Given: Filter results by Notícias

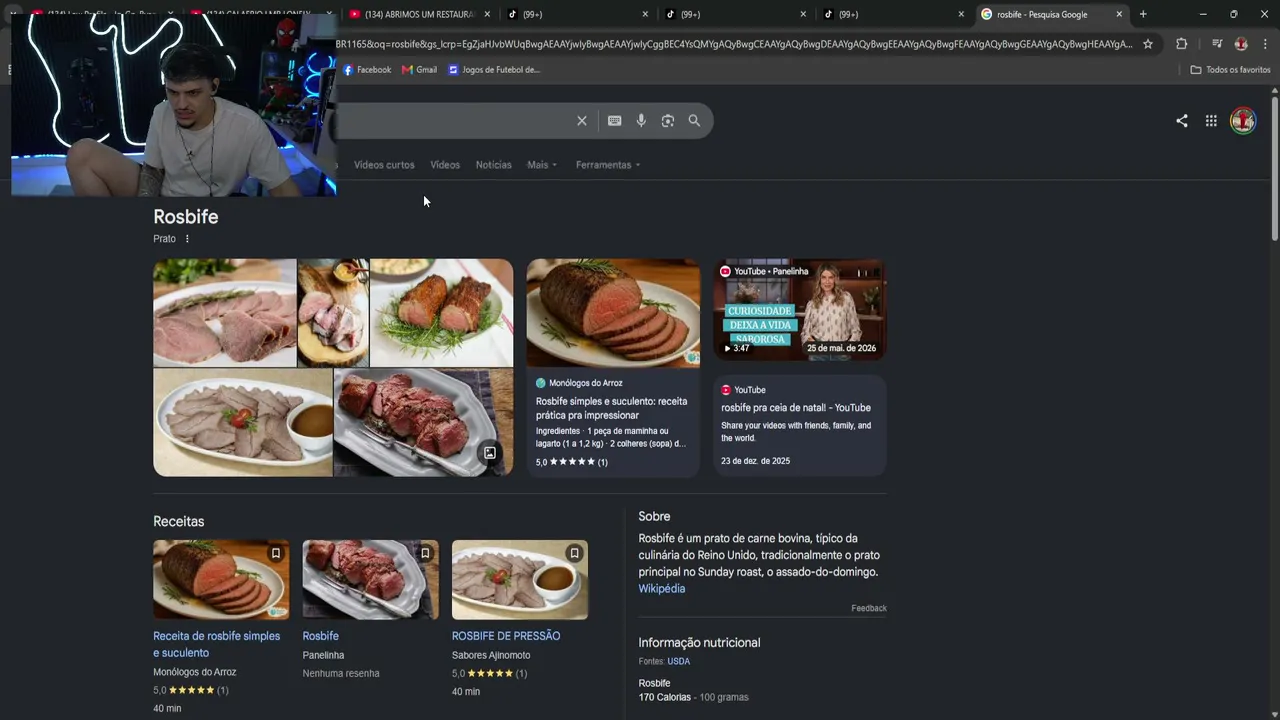Looking at the screenshot, I should (493, 165).
